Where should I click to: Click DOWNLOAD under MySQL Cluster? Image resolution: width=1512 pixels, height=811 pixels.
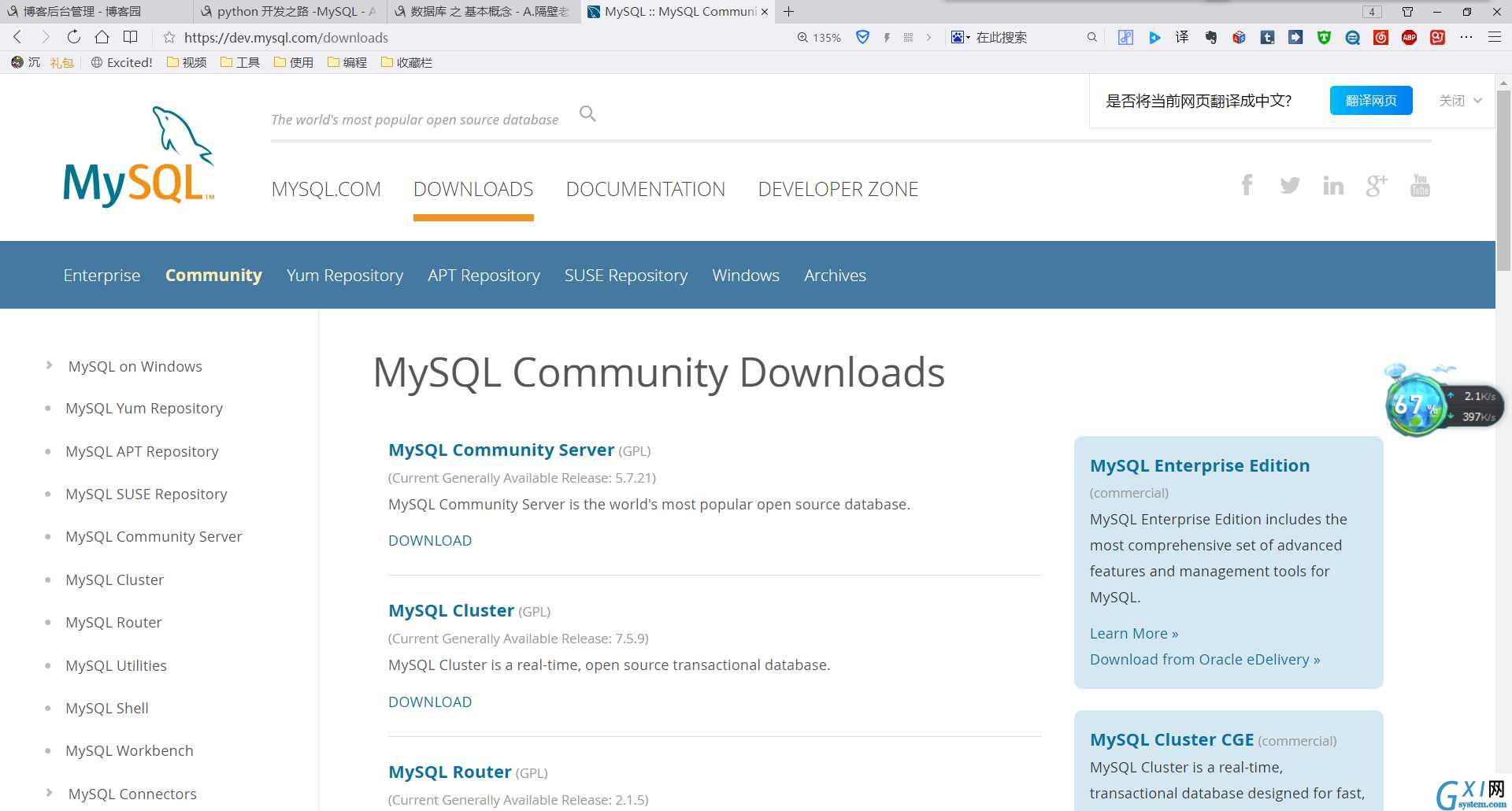click(x=430, y=702)
